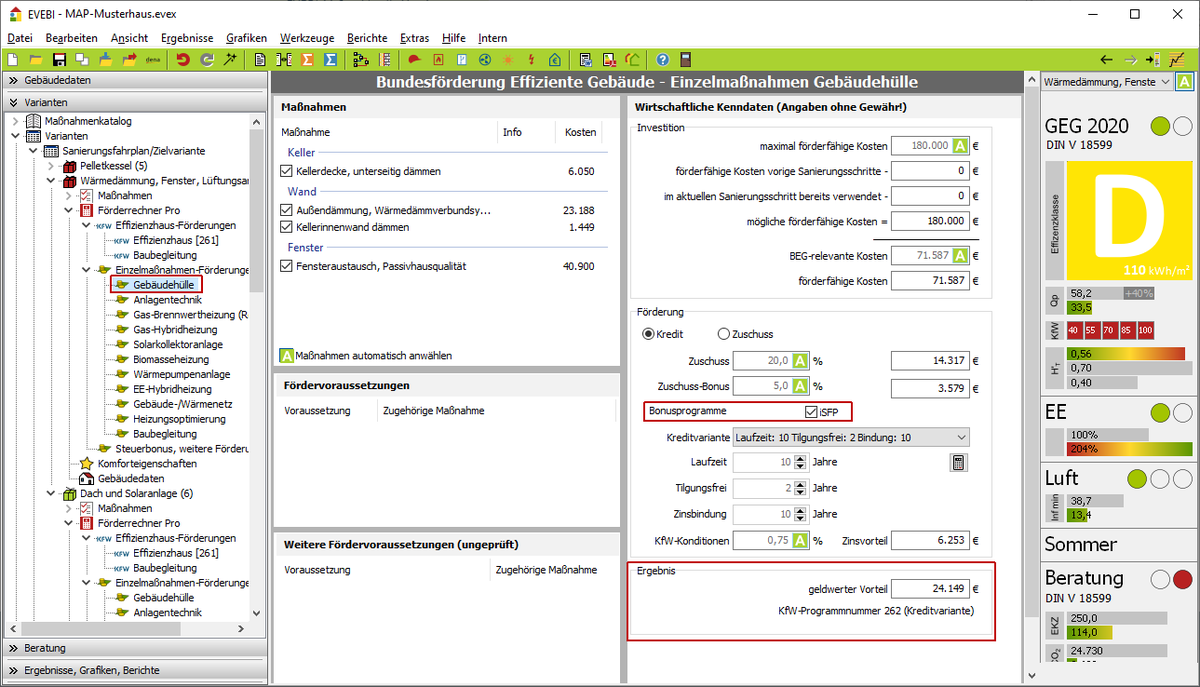The height and width of the screenshot is (687, 1200).
Task: Open the Kreditvariante dropdown
Action: [x=850, y=437]
